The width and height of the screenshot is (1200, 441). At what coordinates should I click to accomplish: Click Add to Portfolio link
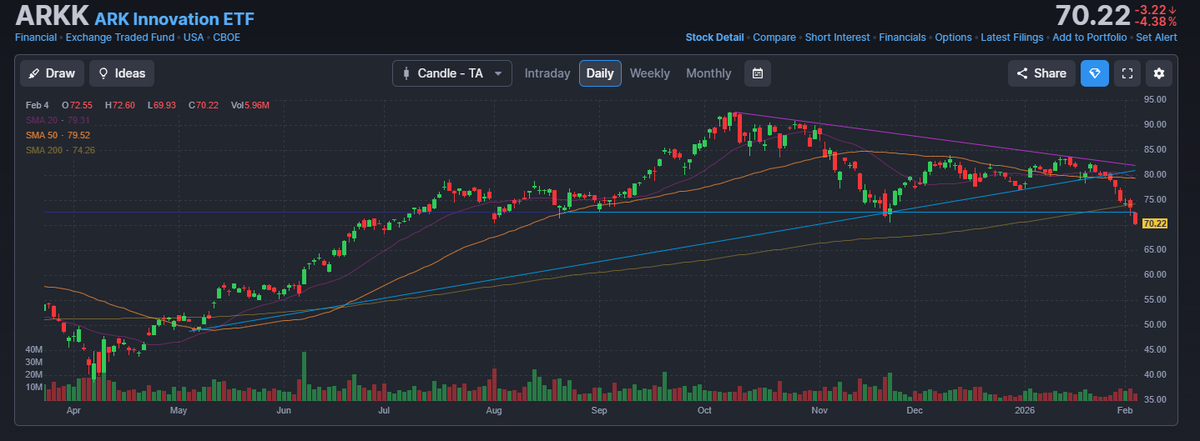pos(1090,37)
